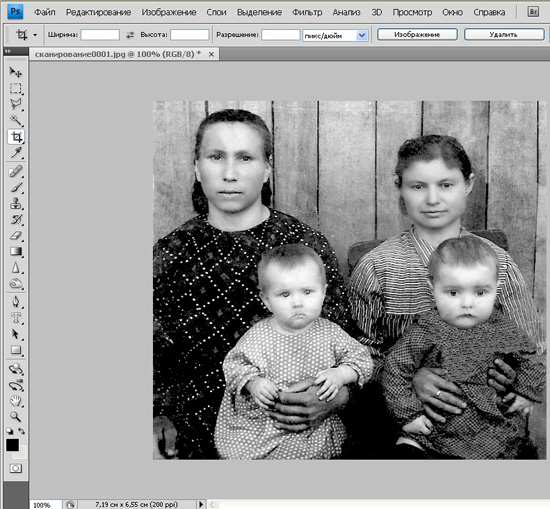The width and height of the screenshot is (550, 509).
Task: Select the 3D Orbit camera tool
Action: point(15,385)
